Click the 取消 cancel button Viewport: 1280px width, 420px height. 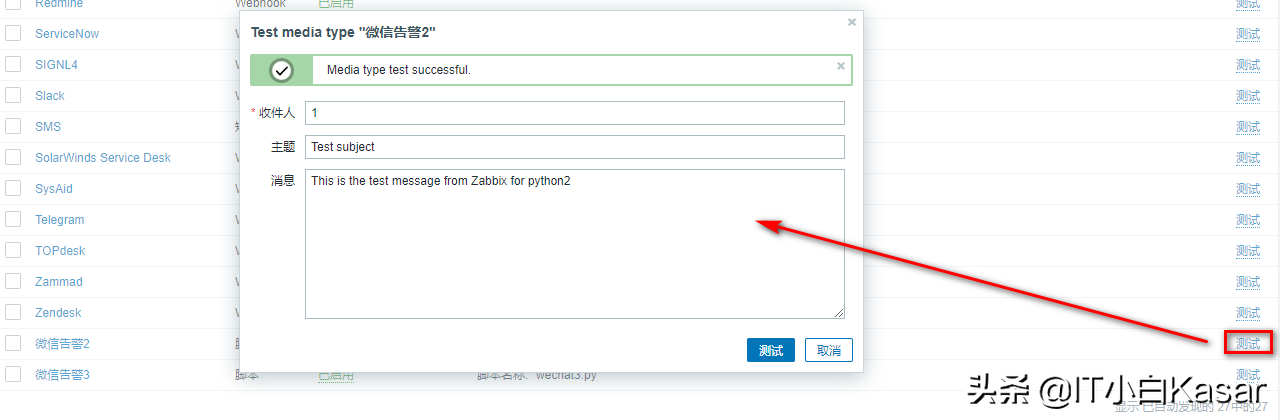(x=828, y=350)
